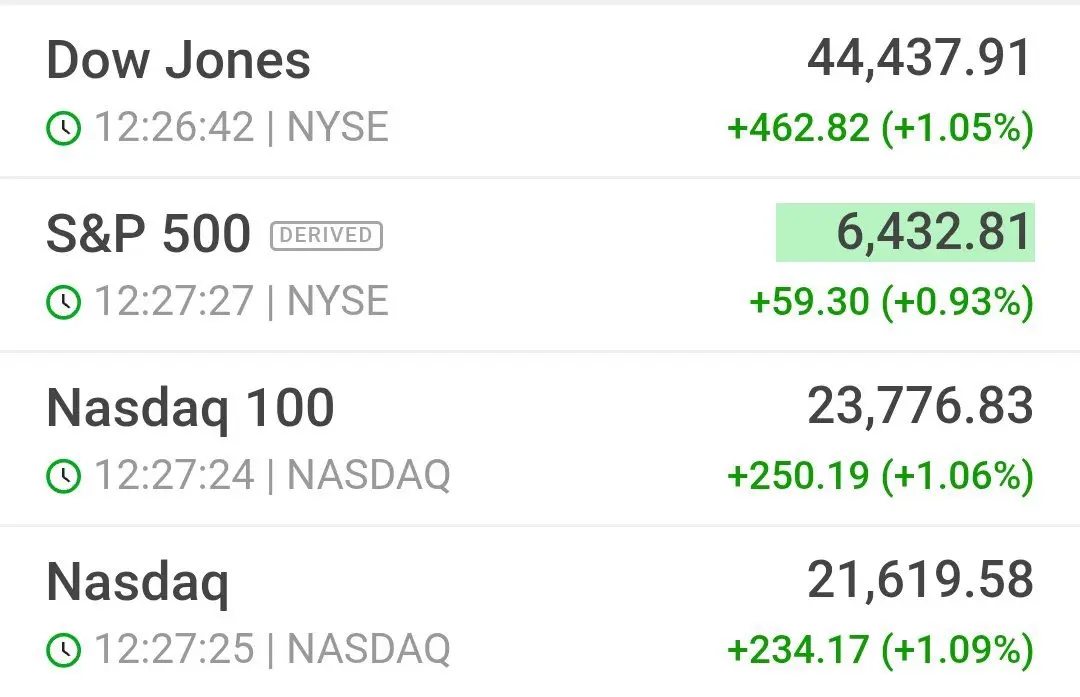Click the 12:27:24 | NASDAQ timestamp
This screenshot has width=1080, height=697.
point(272,476)
